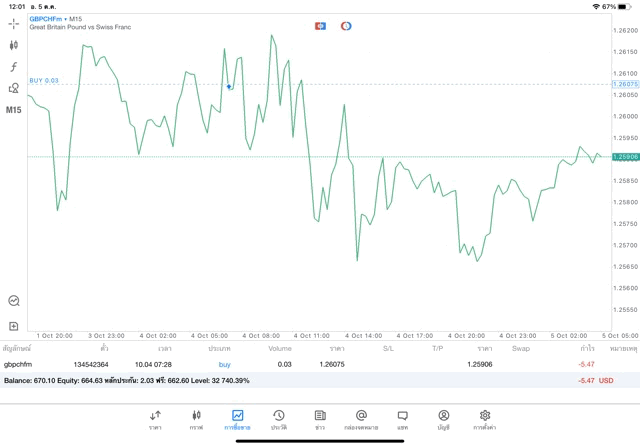Tap the blue buy entry marker on chart
Viewport: 640px width, 447px height.
coord(229,87)
